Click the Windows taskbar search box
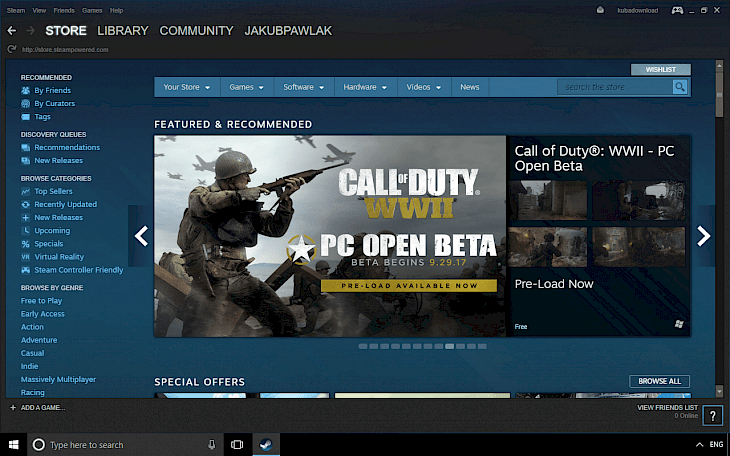 (x=126, y=444)
